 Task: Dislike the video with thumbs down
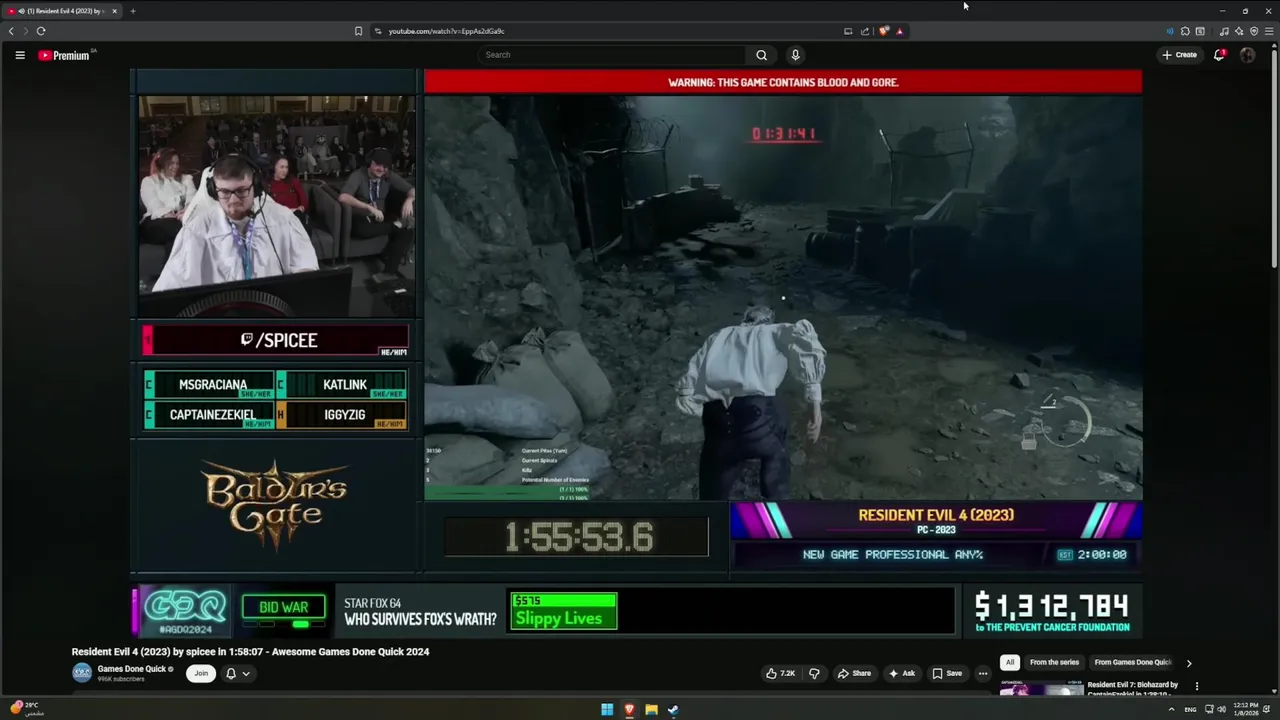click(x=814, y=673)
